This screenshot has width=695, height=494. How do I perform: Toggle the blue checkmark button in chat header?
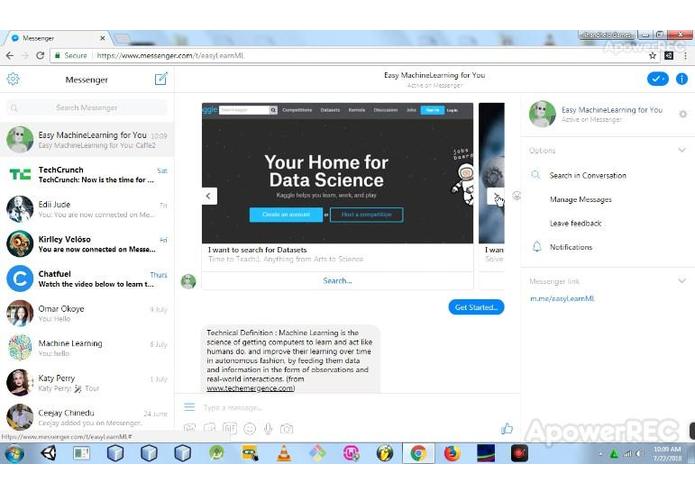point(657,79)
